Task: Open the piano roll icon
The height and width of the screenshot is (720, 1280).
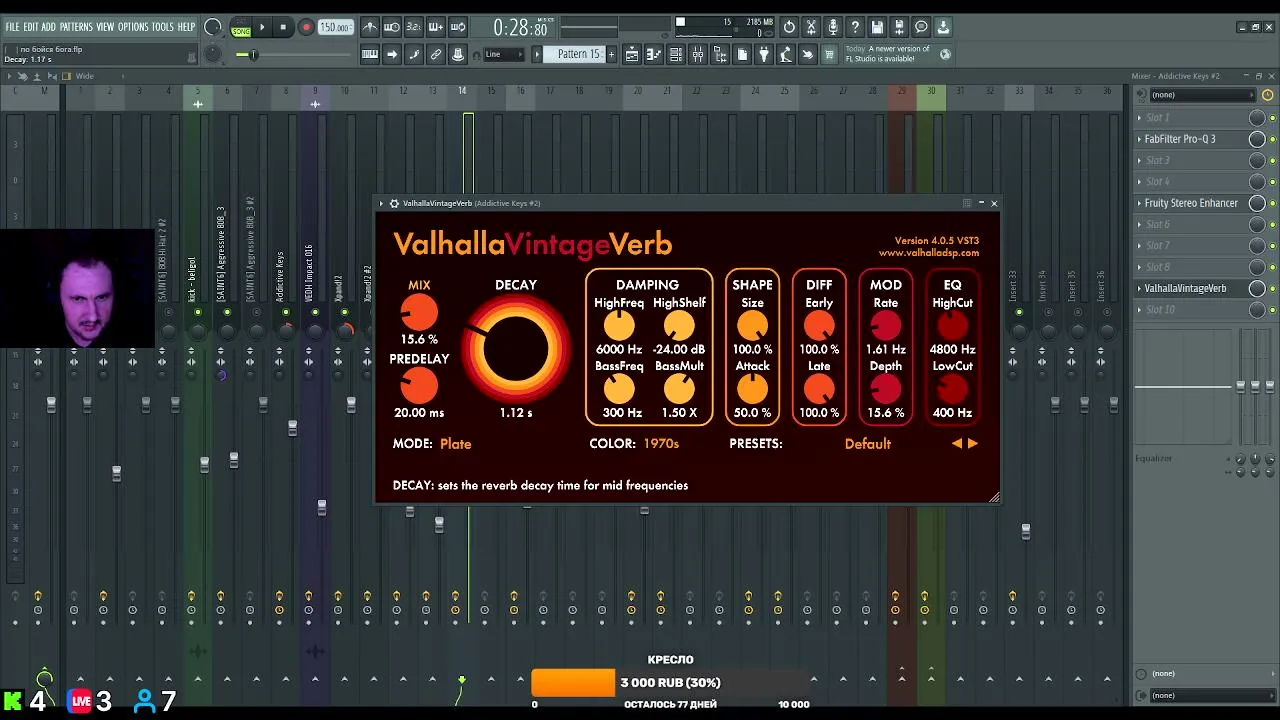Action: (x=654, y=54)
